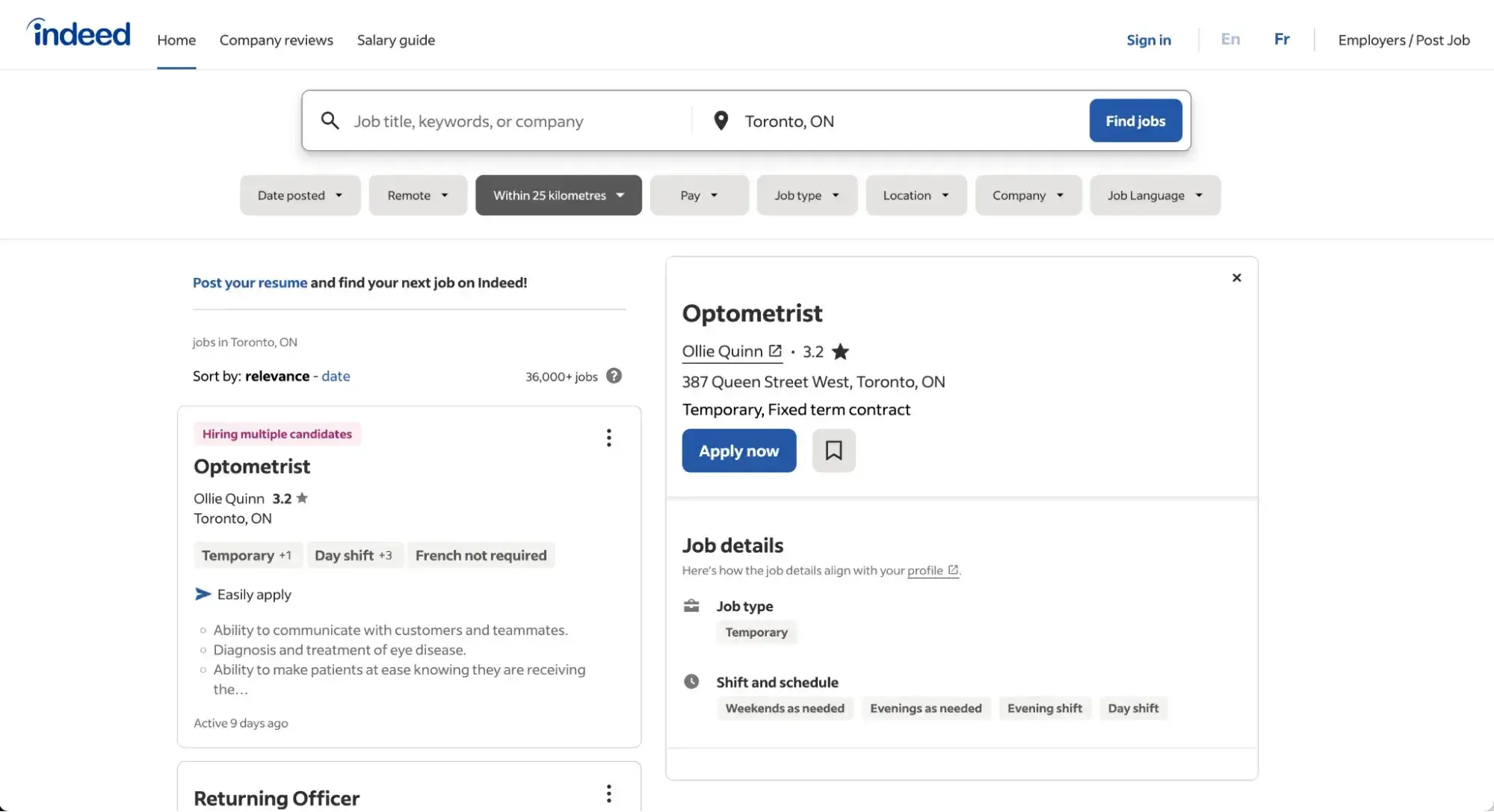Open the Returning Officer job title

coord(277,798)
